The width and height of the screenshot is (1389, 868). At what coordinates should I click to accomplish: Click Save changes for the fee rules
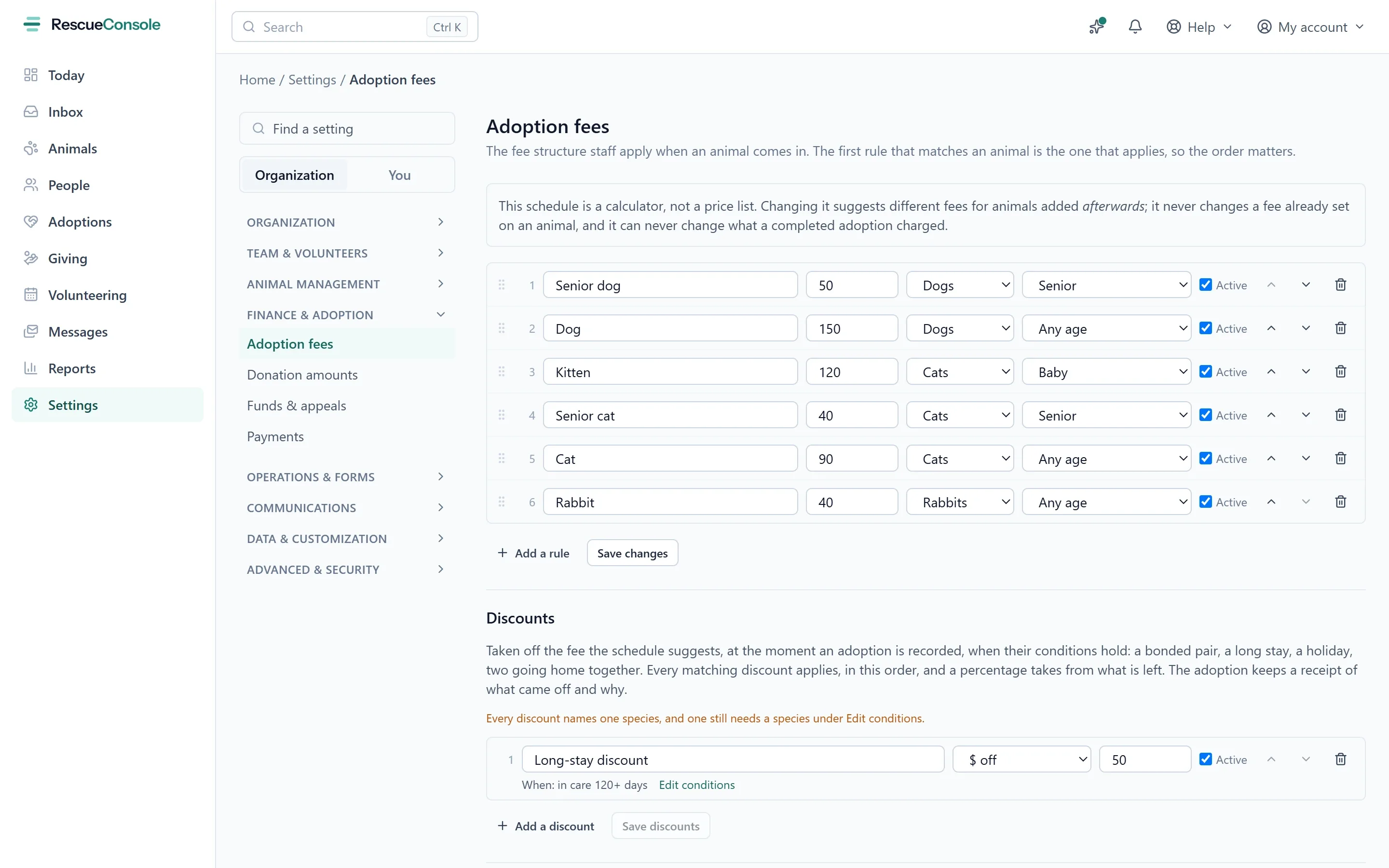pyautogui.click(x=632, y=553)
